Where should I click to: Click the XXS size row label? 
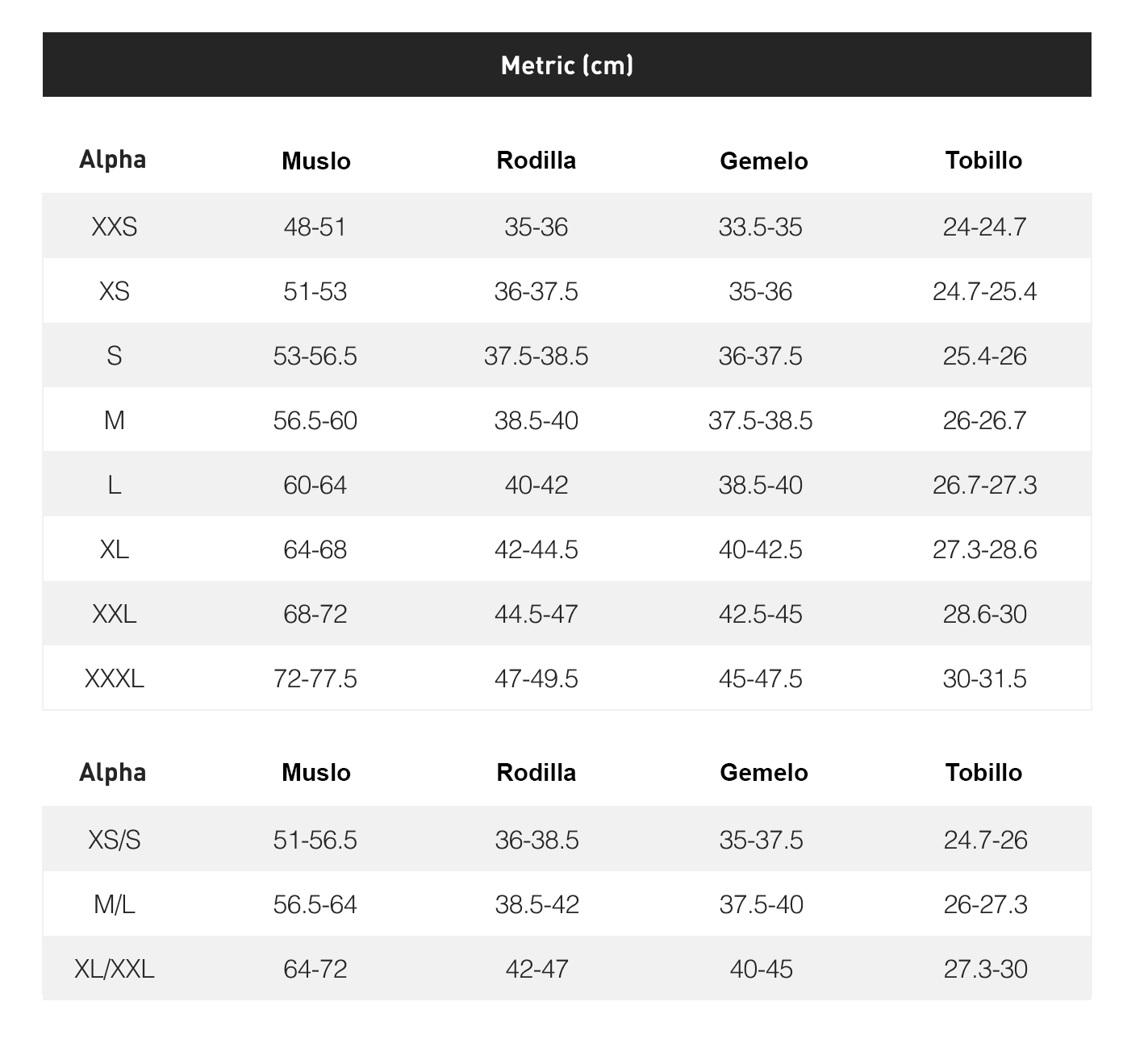(x=115, y=227)
